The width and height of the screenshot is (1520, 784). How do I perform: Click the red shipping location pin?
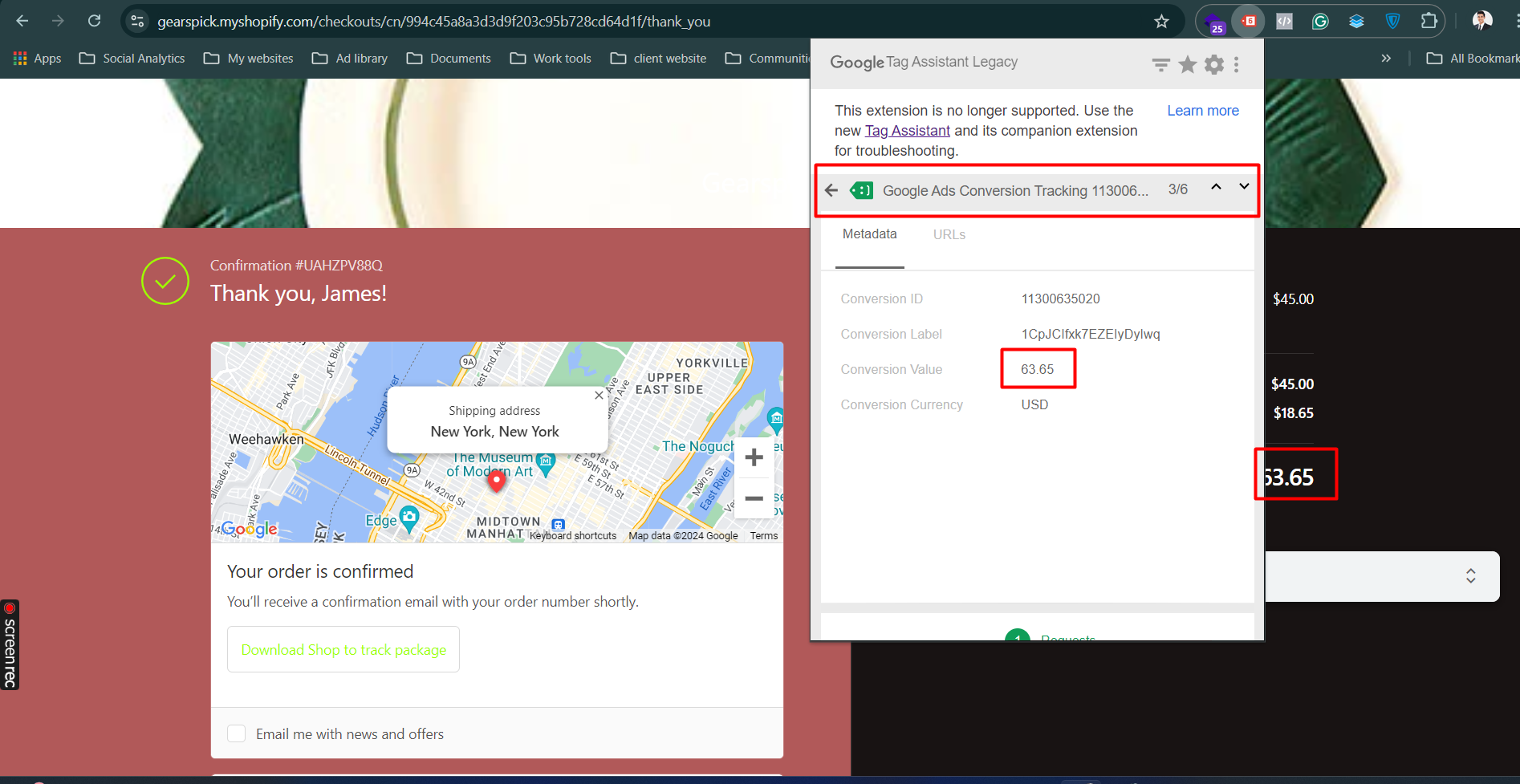(x=497, y=480)
